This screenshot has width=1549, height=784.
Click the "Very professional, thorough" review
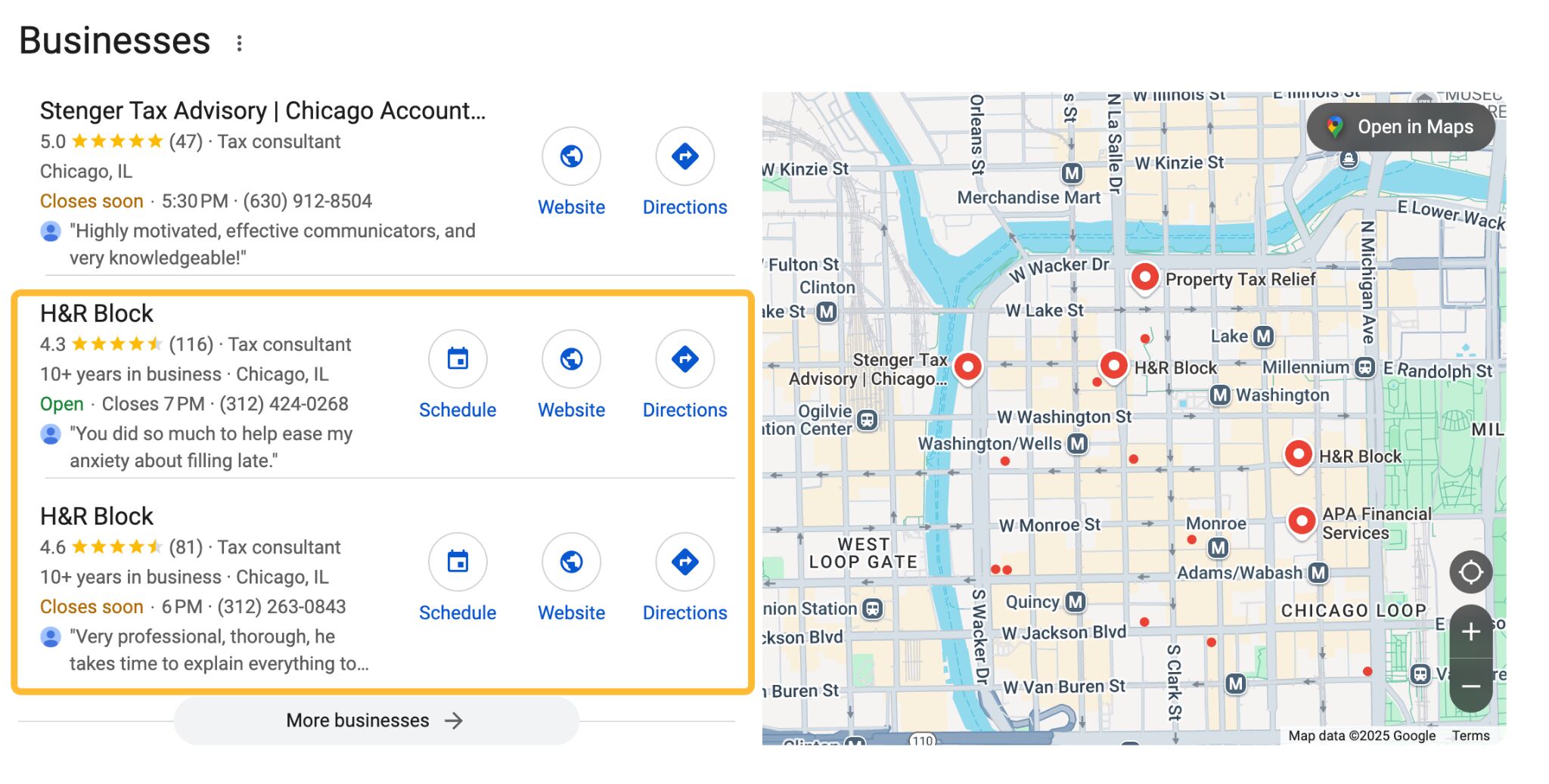click(x=219, y=650)
